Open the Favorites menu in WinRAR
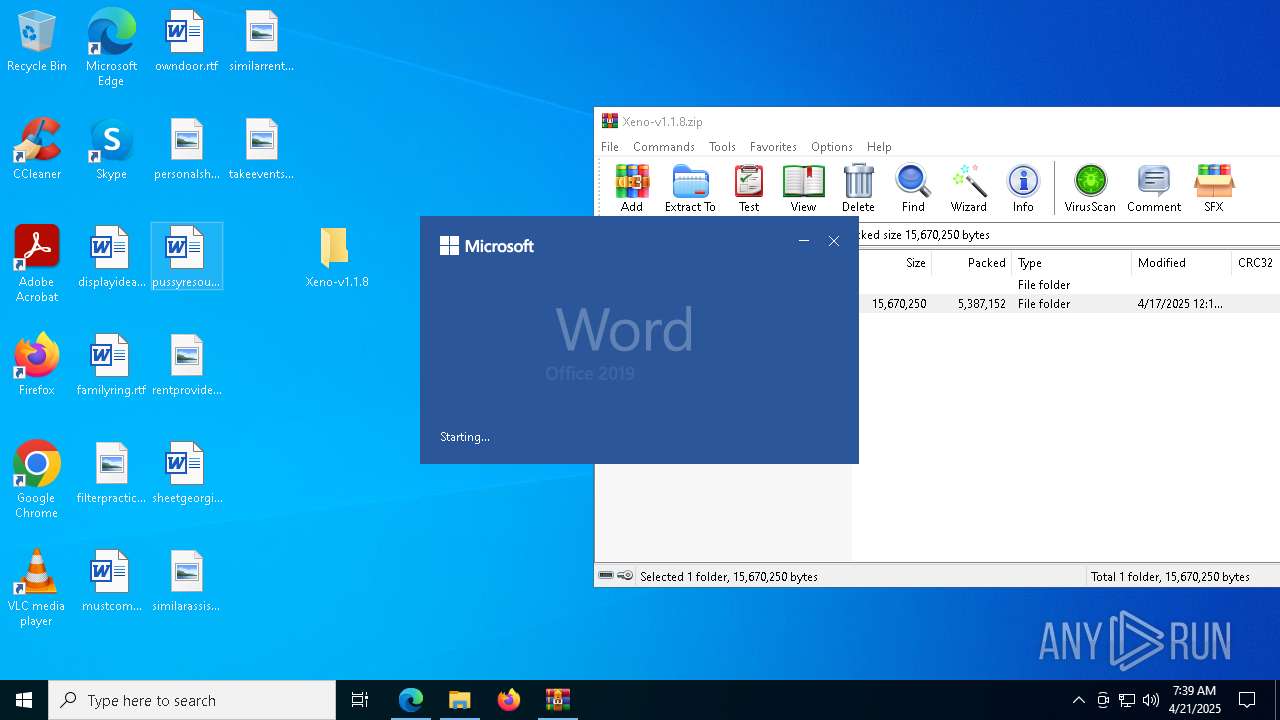This screenshot has width=1280, height=720. click(773, 147)
